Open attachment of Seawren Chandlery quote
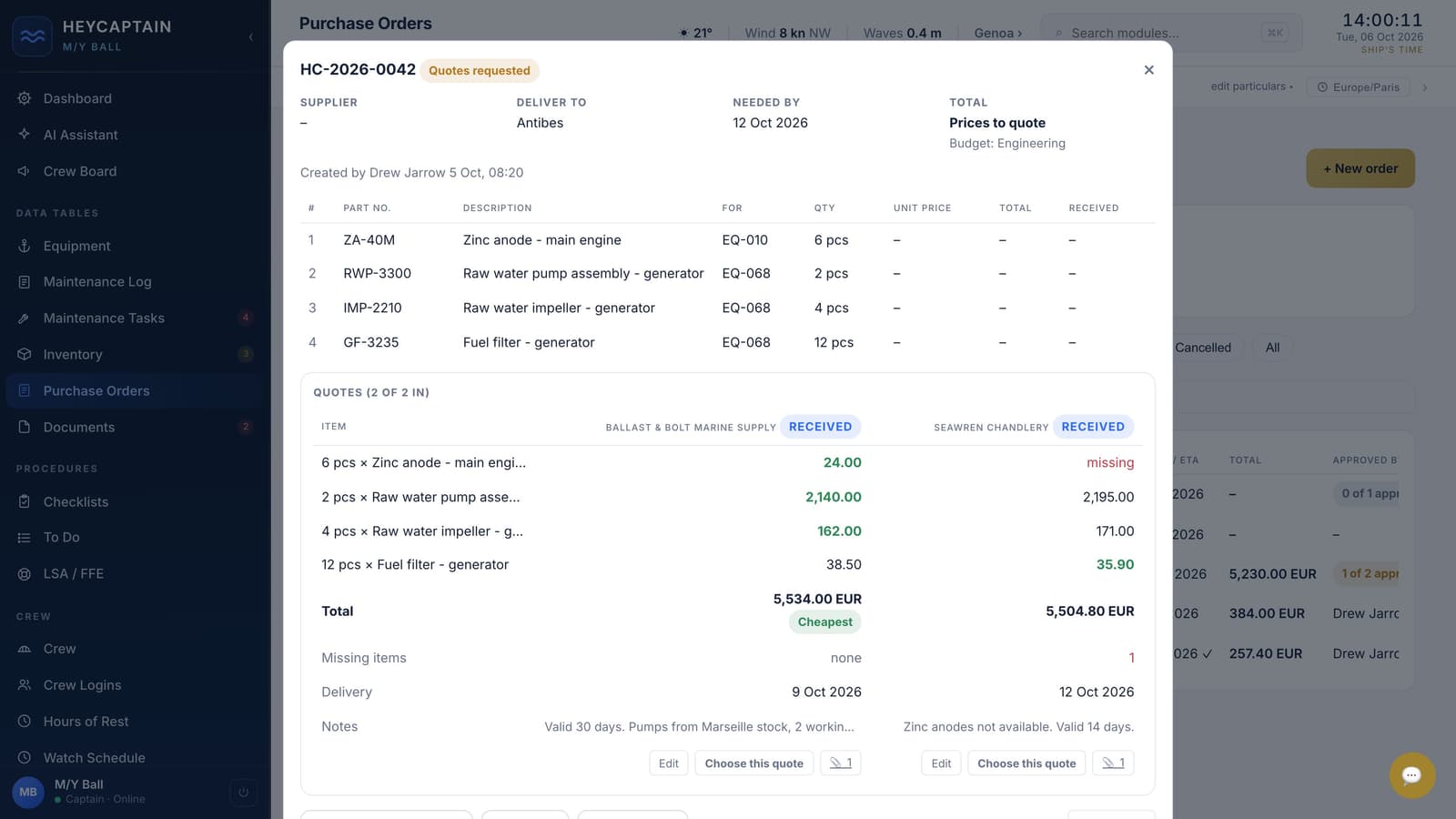 point(1114,763)
